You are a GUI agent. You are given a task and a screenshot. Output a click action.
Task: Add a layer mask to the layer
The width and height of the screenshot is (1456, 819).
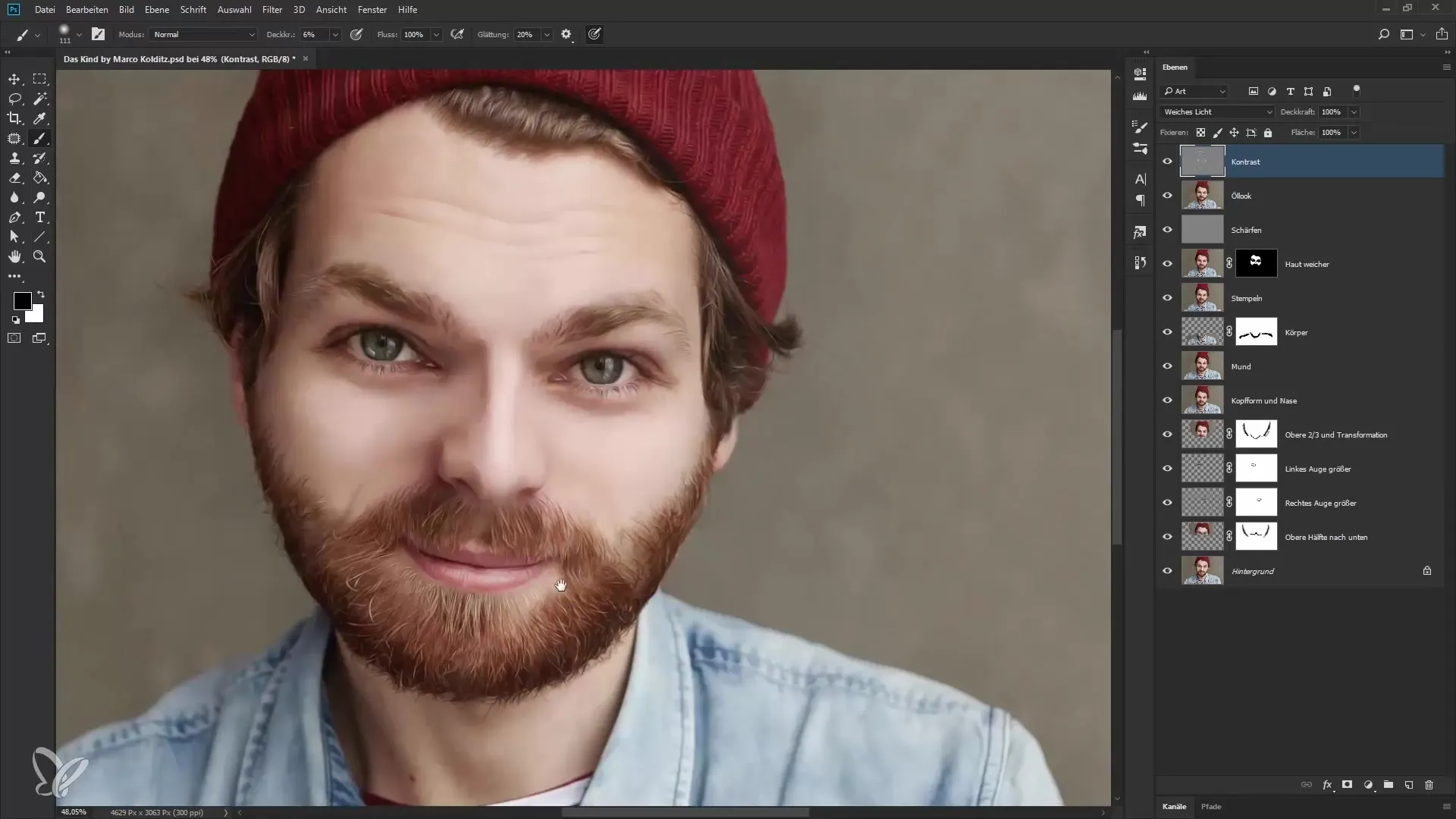click(1348, 785)
